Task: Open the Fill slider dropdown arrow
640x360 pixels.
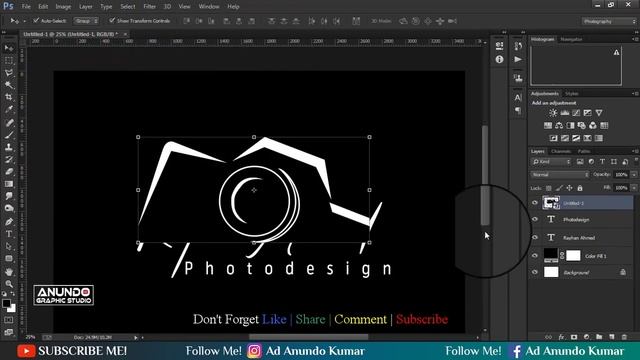Action: 634,188
